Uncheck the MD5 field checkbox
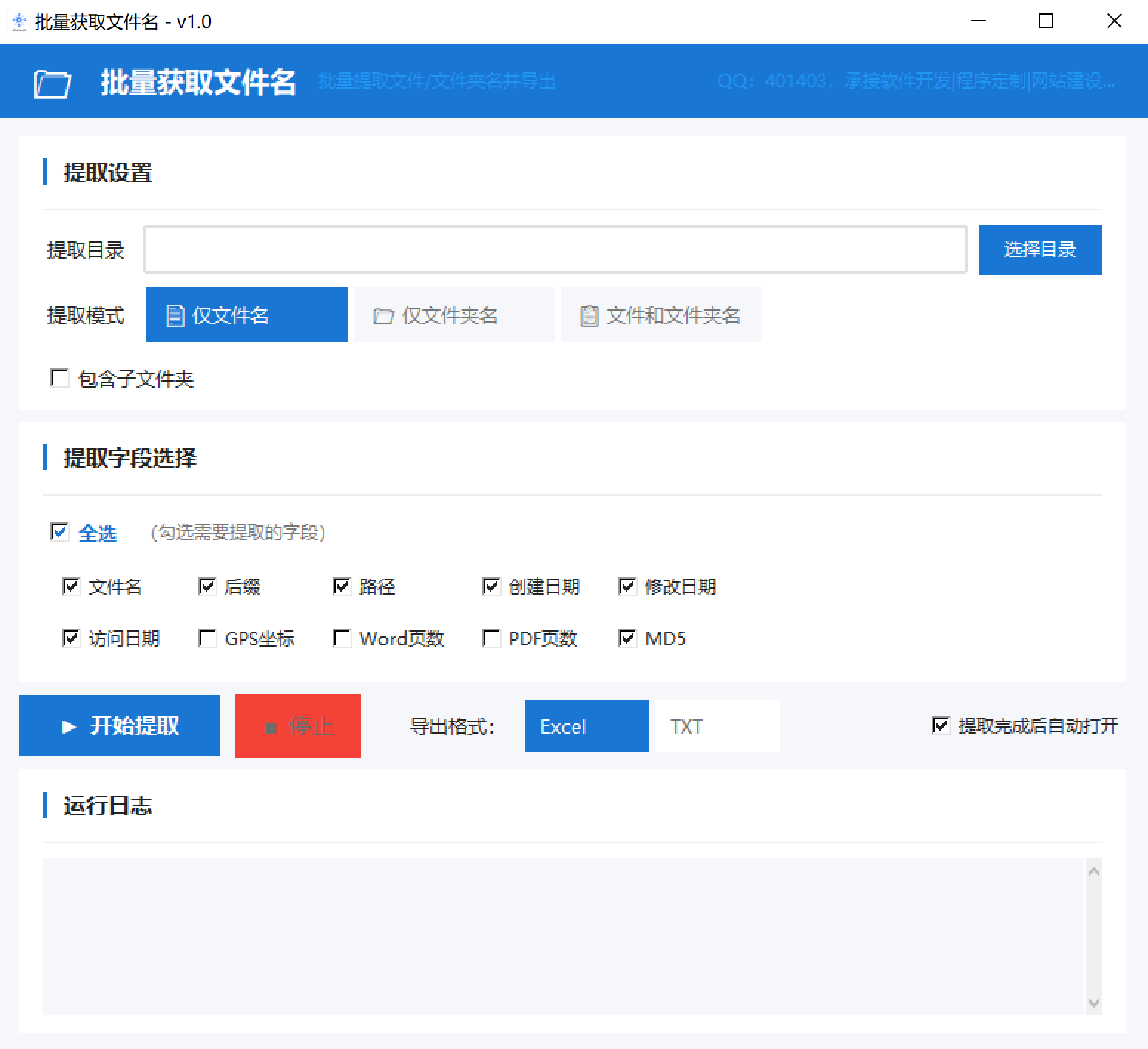This screenshot has width=1148, height=1049. point(627,638)
